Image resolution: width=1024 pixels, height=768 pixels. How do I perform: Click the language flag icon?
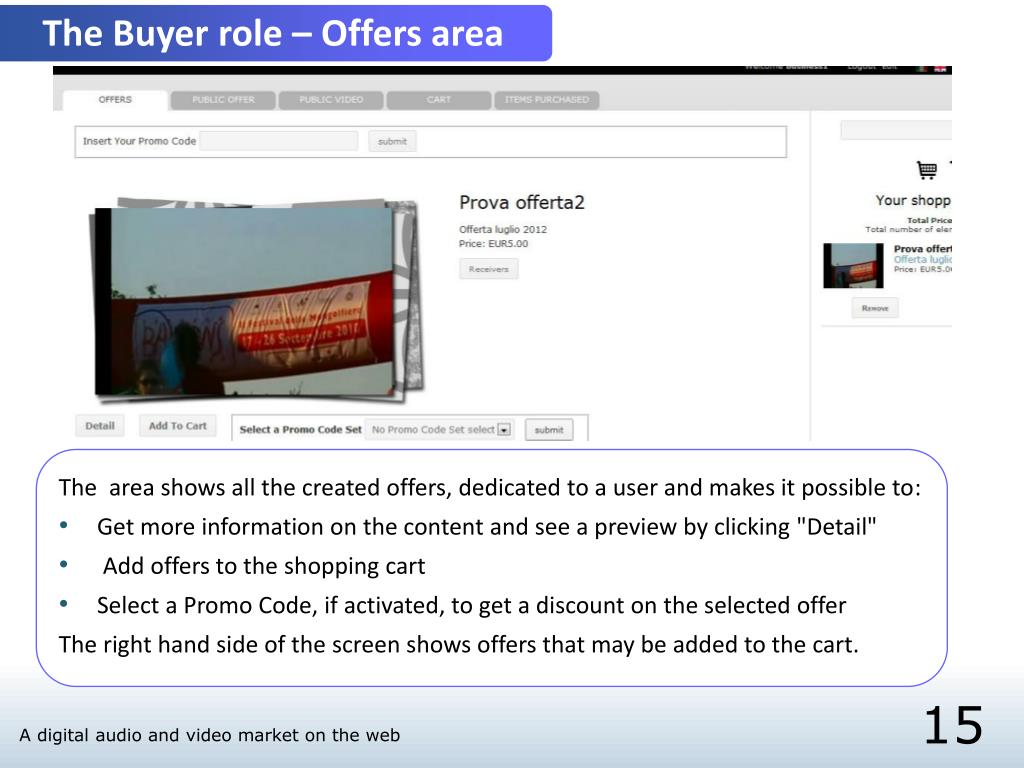[940, 69]
